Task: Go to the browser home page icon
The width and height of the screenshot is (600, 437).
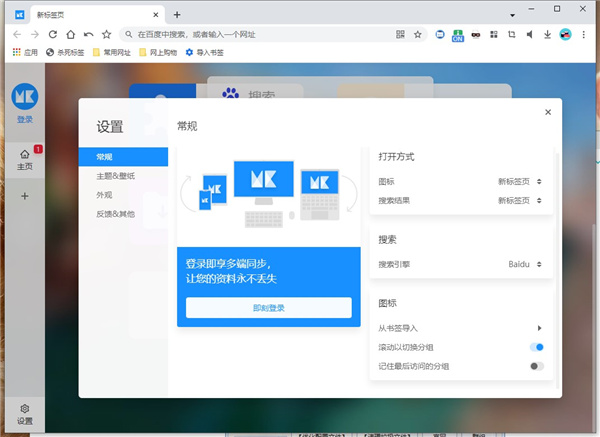Action: 70,34
